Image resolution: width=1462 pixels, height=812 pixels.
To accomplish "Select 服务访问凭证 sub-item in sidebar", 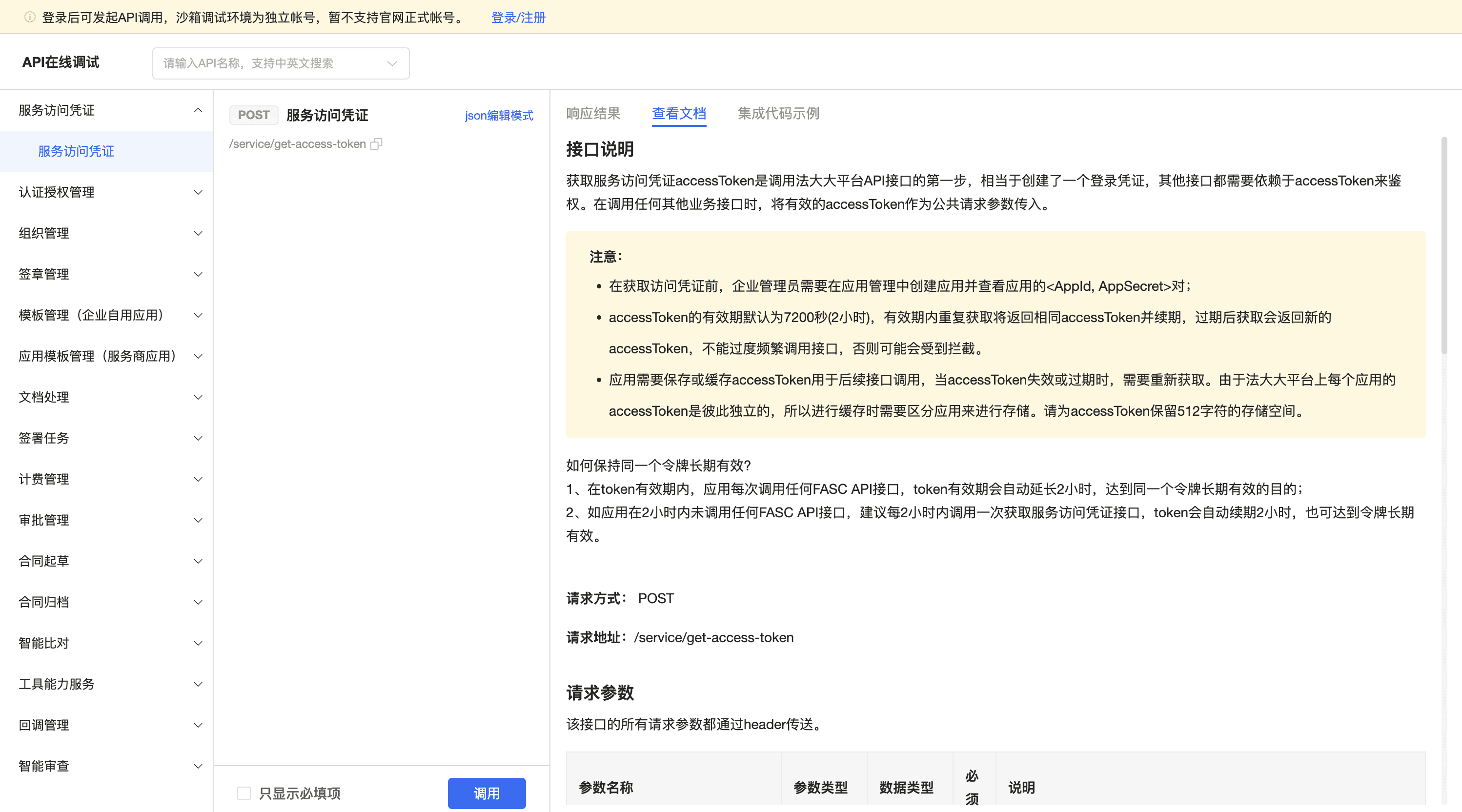I will (76, 151).
